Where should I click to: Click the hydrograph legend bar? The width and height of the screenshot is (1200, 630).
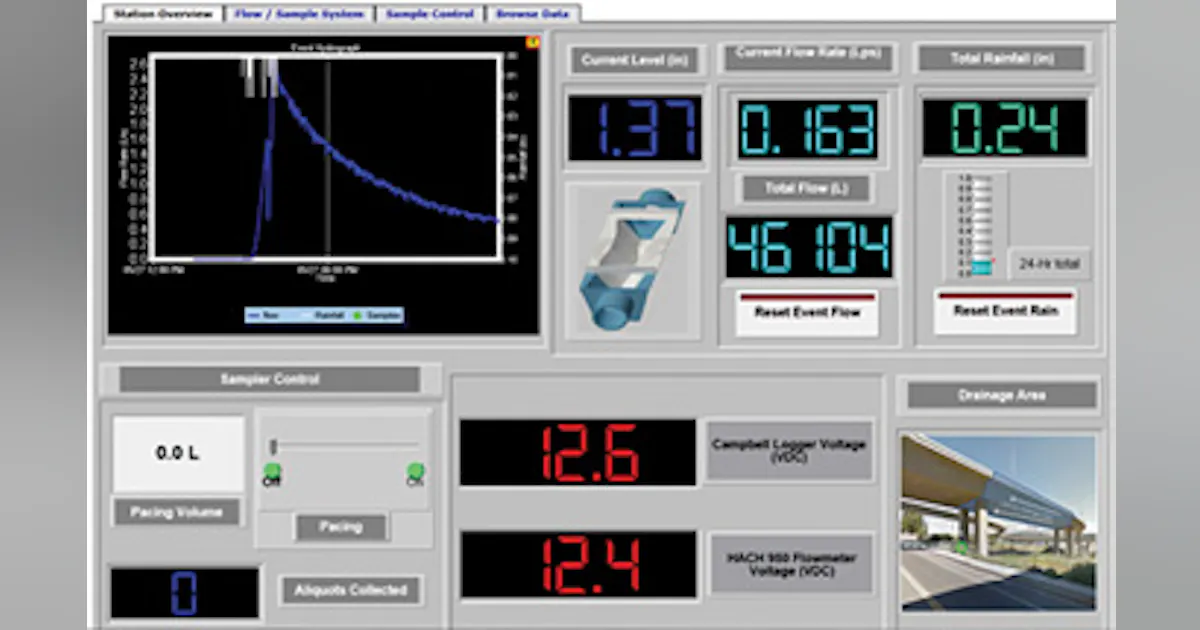pyautogui.click(x=324, y=315)
